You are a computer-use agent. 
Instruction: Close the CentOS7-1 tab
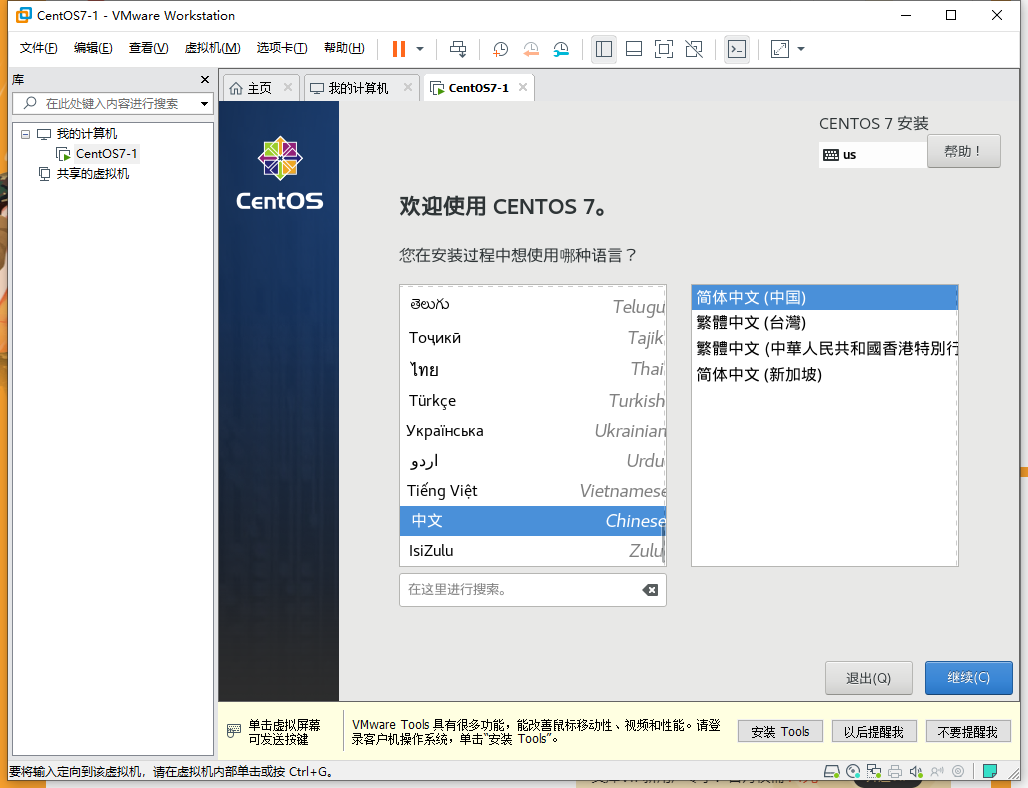click(x=523, y=87)
